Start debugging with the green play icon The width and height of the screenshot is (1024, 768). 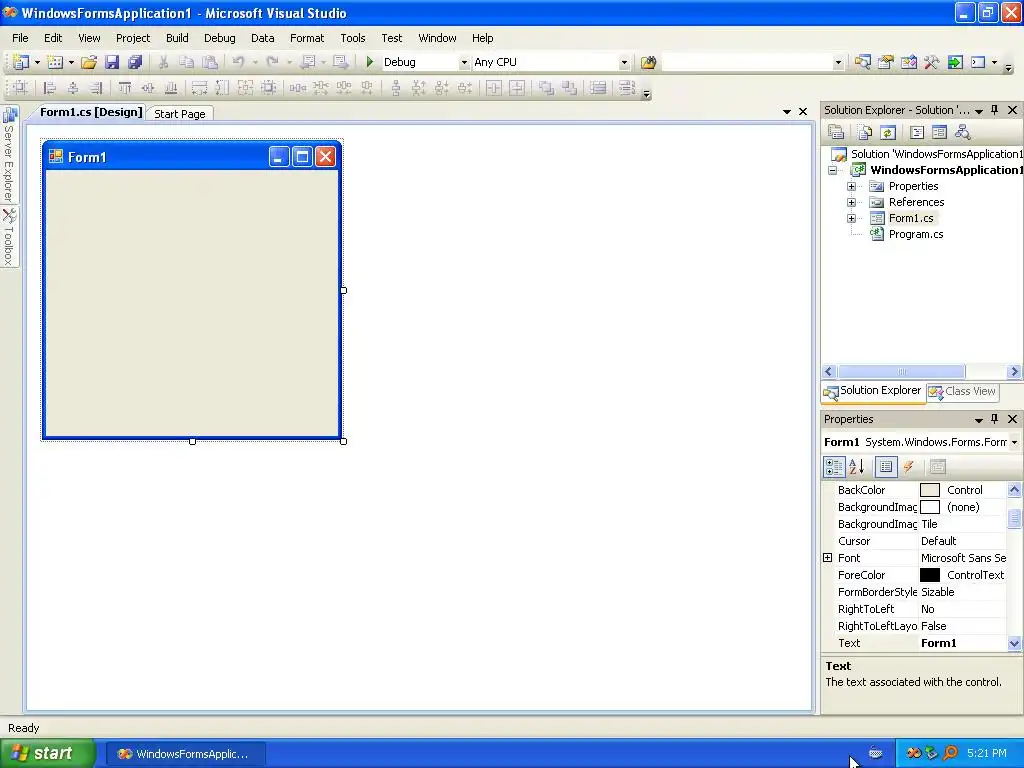coord(370,62)
